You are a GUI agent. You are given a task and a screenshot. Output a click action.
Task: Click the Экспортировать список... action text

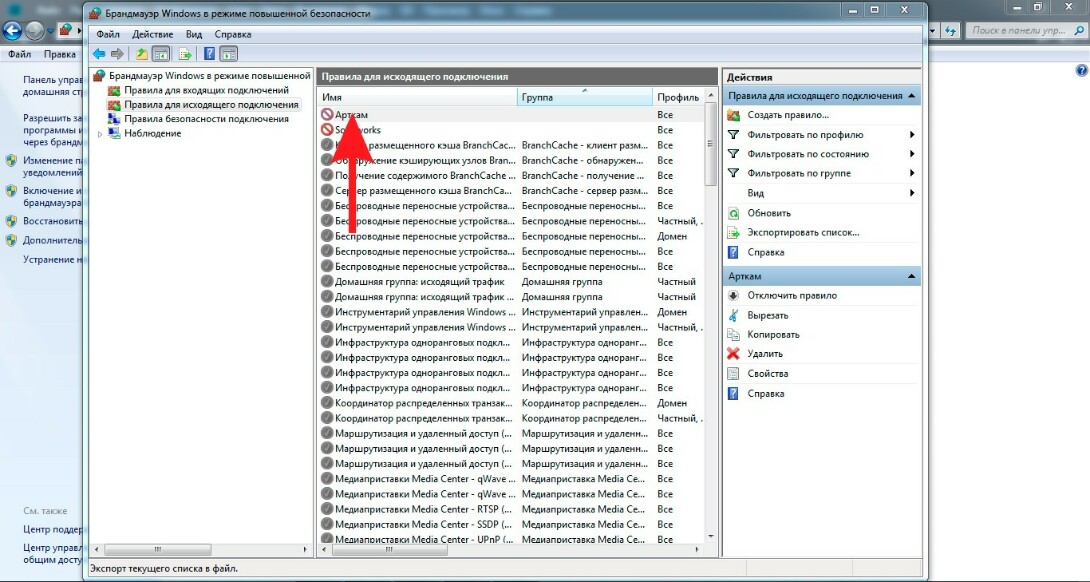[x=803, y=233]
